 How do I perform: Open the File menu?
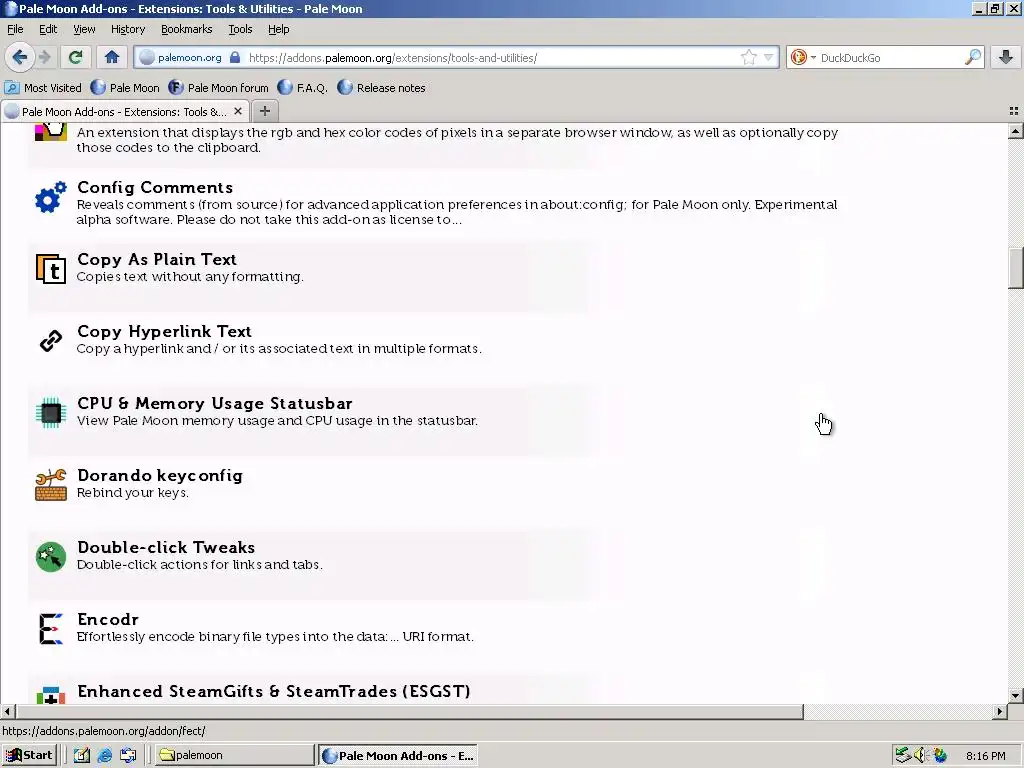pyautogui.click(x=15, y=29)
